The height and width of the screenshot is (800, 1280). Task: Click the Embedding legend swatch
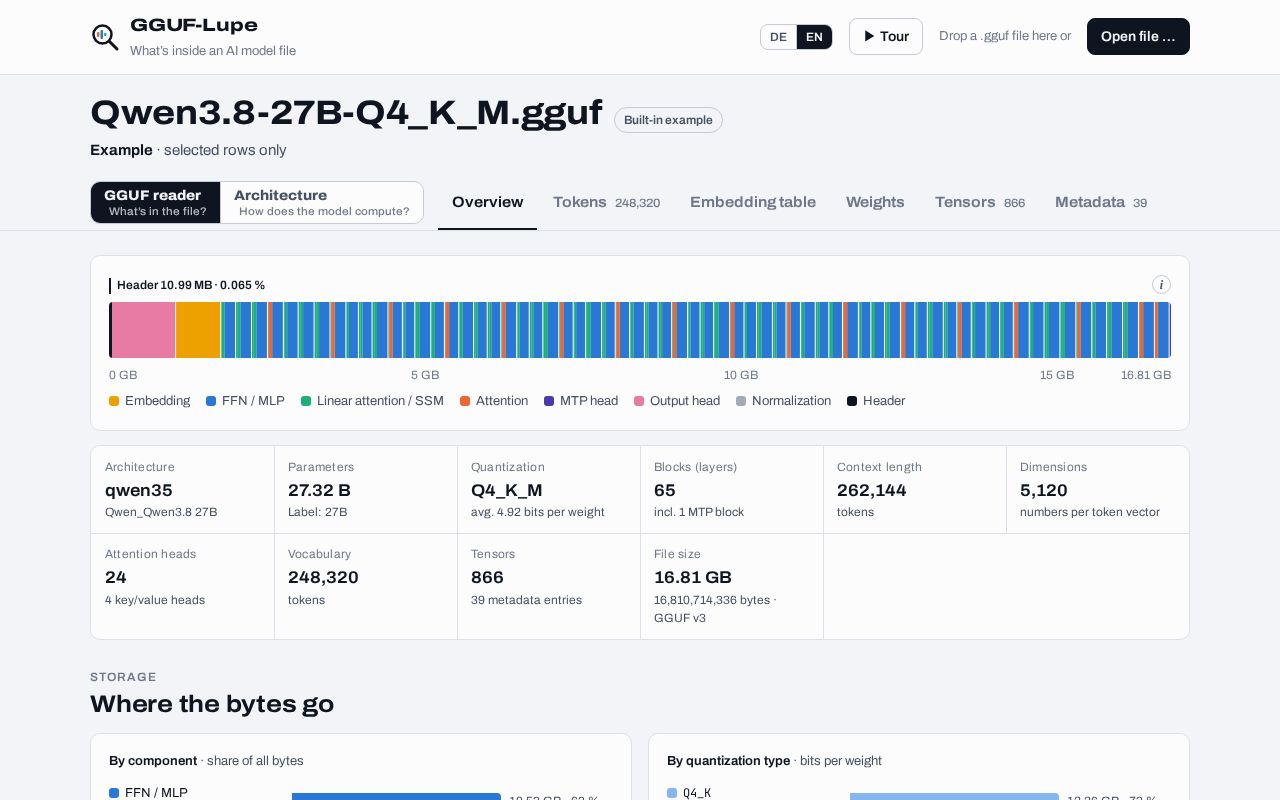click(x=114, y=401)
